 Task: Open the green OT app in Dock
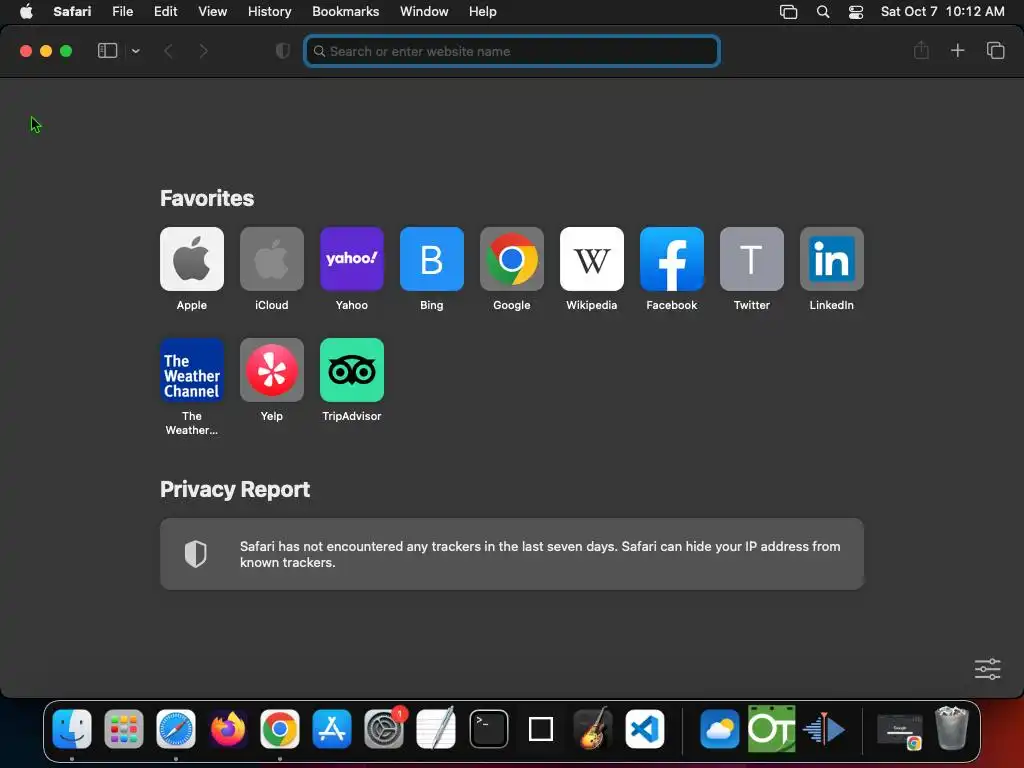771,728
